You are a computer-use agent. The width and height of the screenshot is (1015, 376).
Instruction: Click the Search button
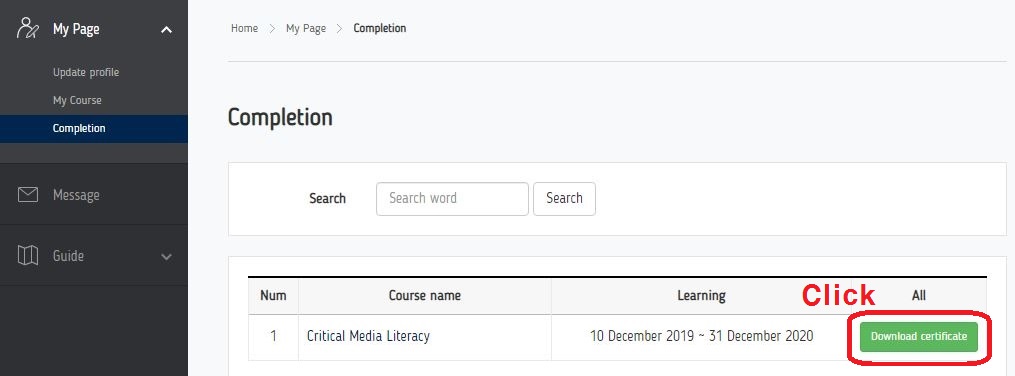pos(564,199)
